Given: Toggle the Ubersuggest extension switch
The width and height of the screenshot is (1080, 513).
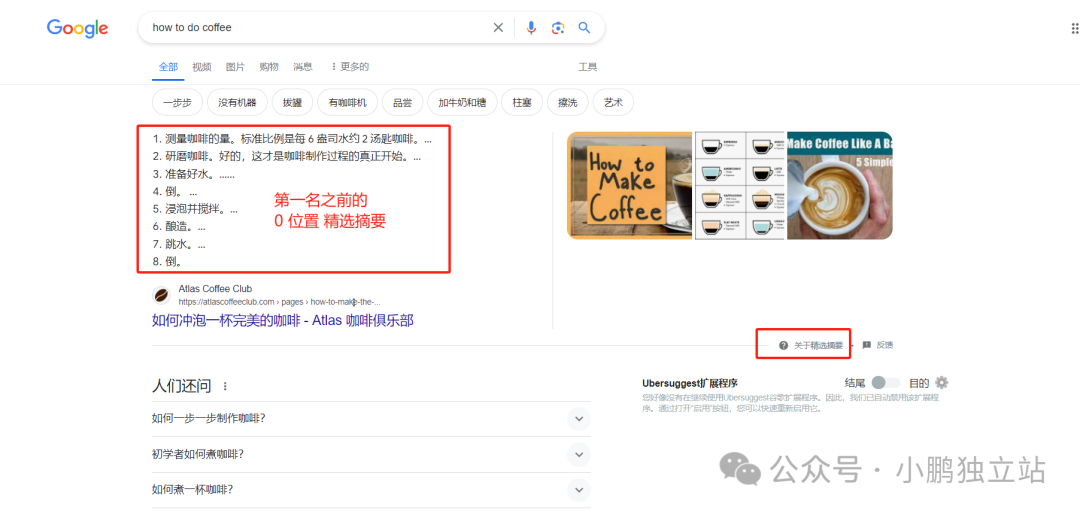Looking at the screenshot, I should (885, 383).
